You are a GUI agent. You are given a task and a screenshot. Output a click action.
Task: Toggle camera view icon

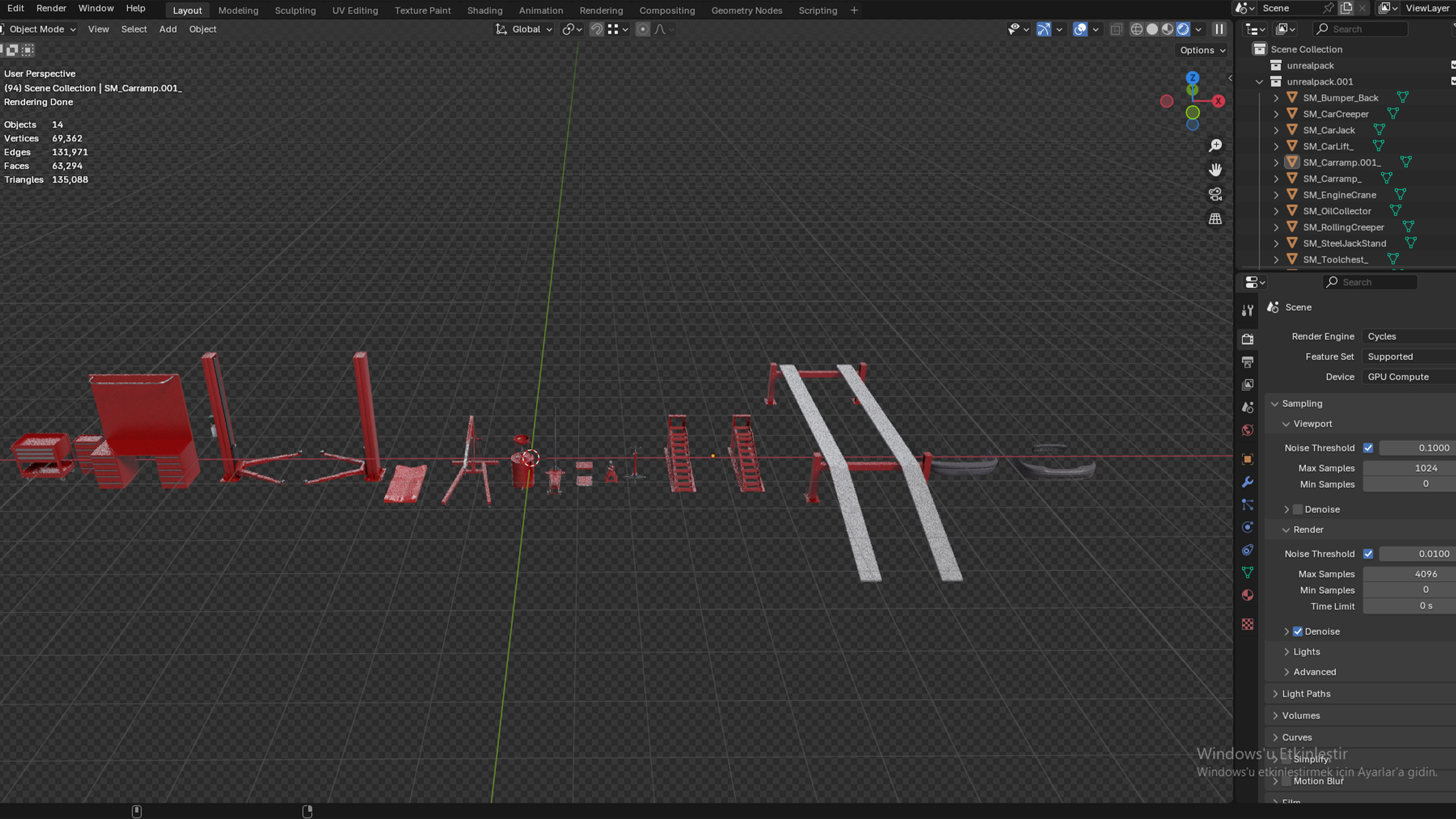(1214, 195)
